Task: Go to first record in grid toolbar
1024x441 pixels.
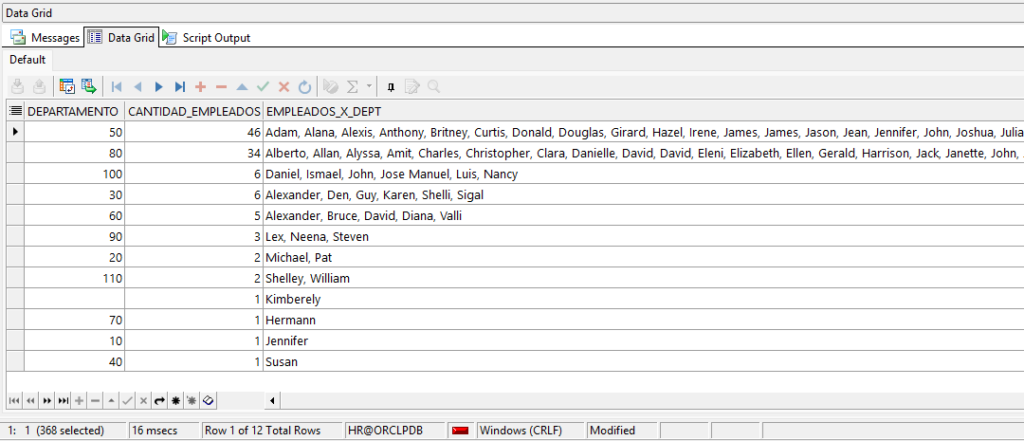Action: click(x=116, y=87)
